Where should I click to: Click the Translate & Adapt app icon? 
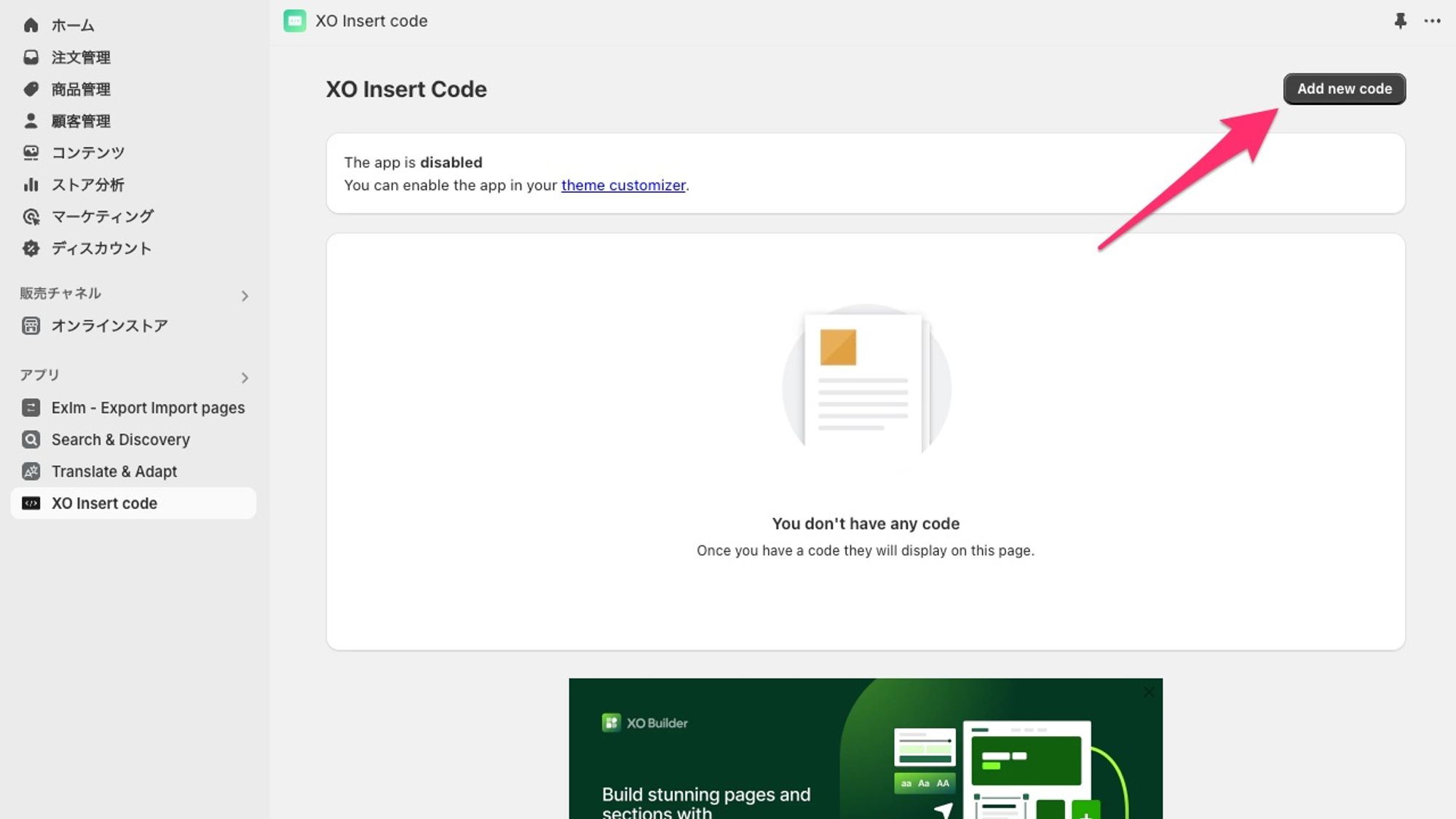pos(31,472)
